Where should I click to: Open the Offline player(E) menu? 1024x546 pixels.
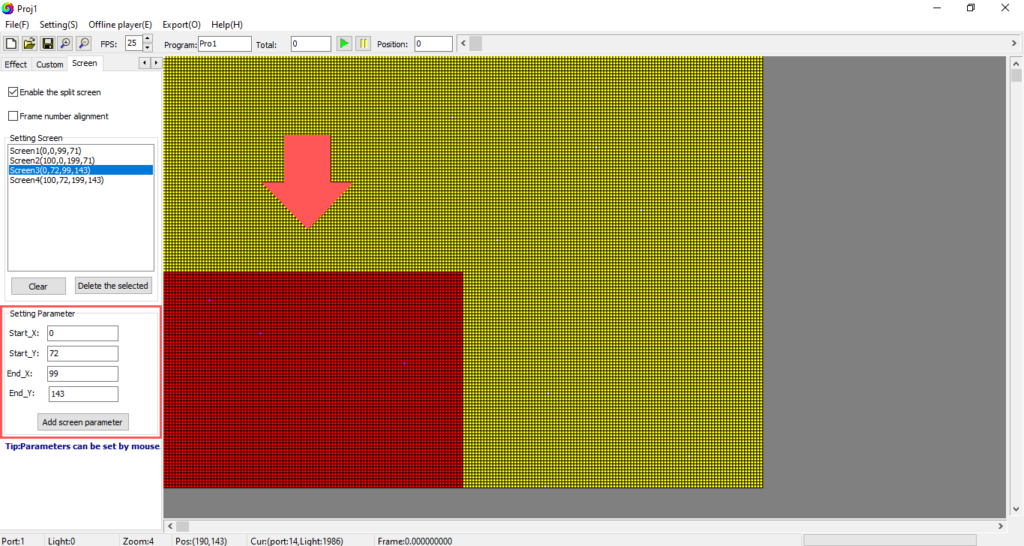120,25
